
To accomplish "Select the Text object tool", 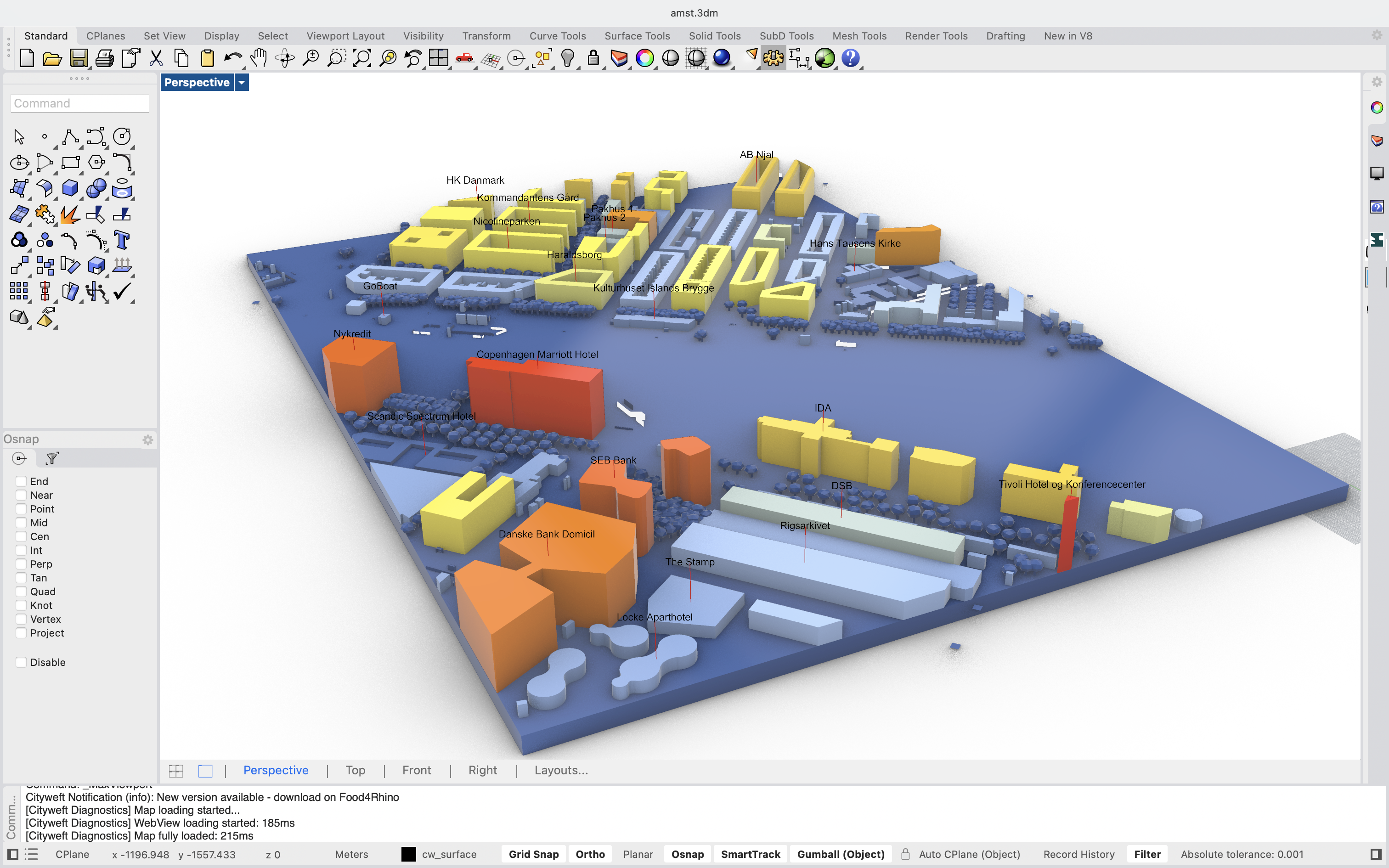I will (x=122, y=240).
